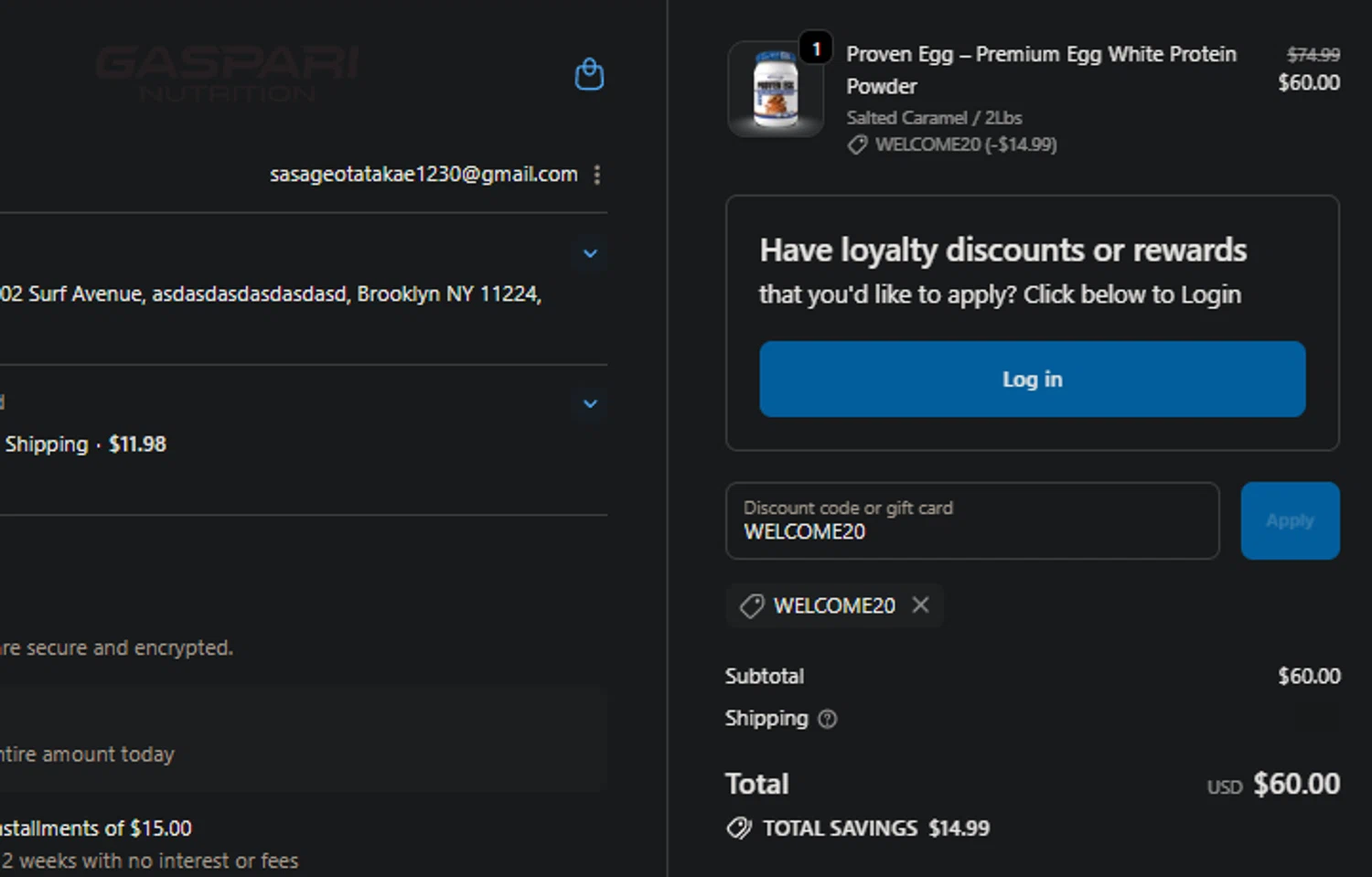Focus the Discount code or gift card field
1372x877 pixels.
(972, 520)
